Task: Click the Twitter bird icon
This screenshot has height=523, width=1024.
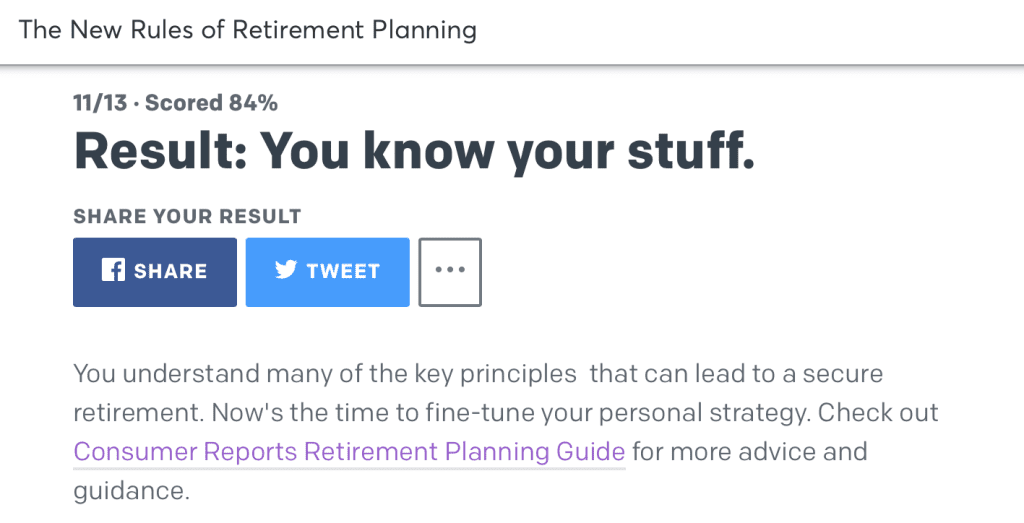Action: coord(286,270)
